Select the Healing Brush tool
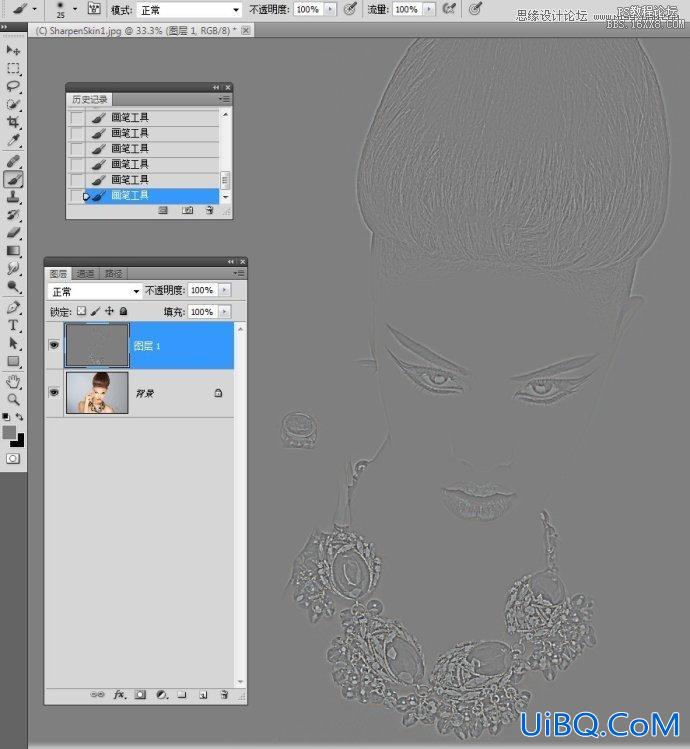Viewport: 690px width, 749px height. pyautogui.click(x=13, y=161)
